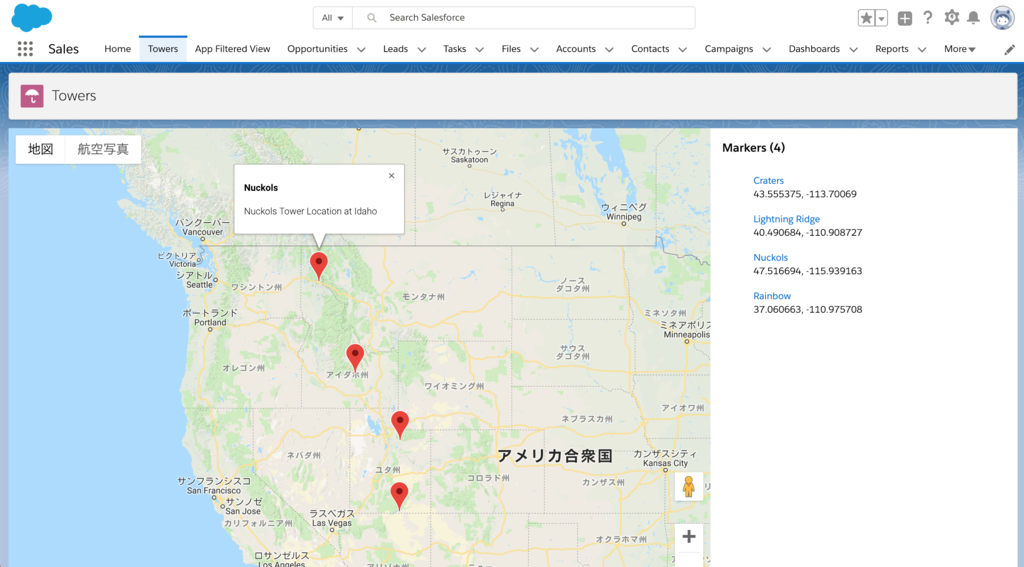
Task: Zoom in using the map plus button
Action: tap(689, 537)
